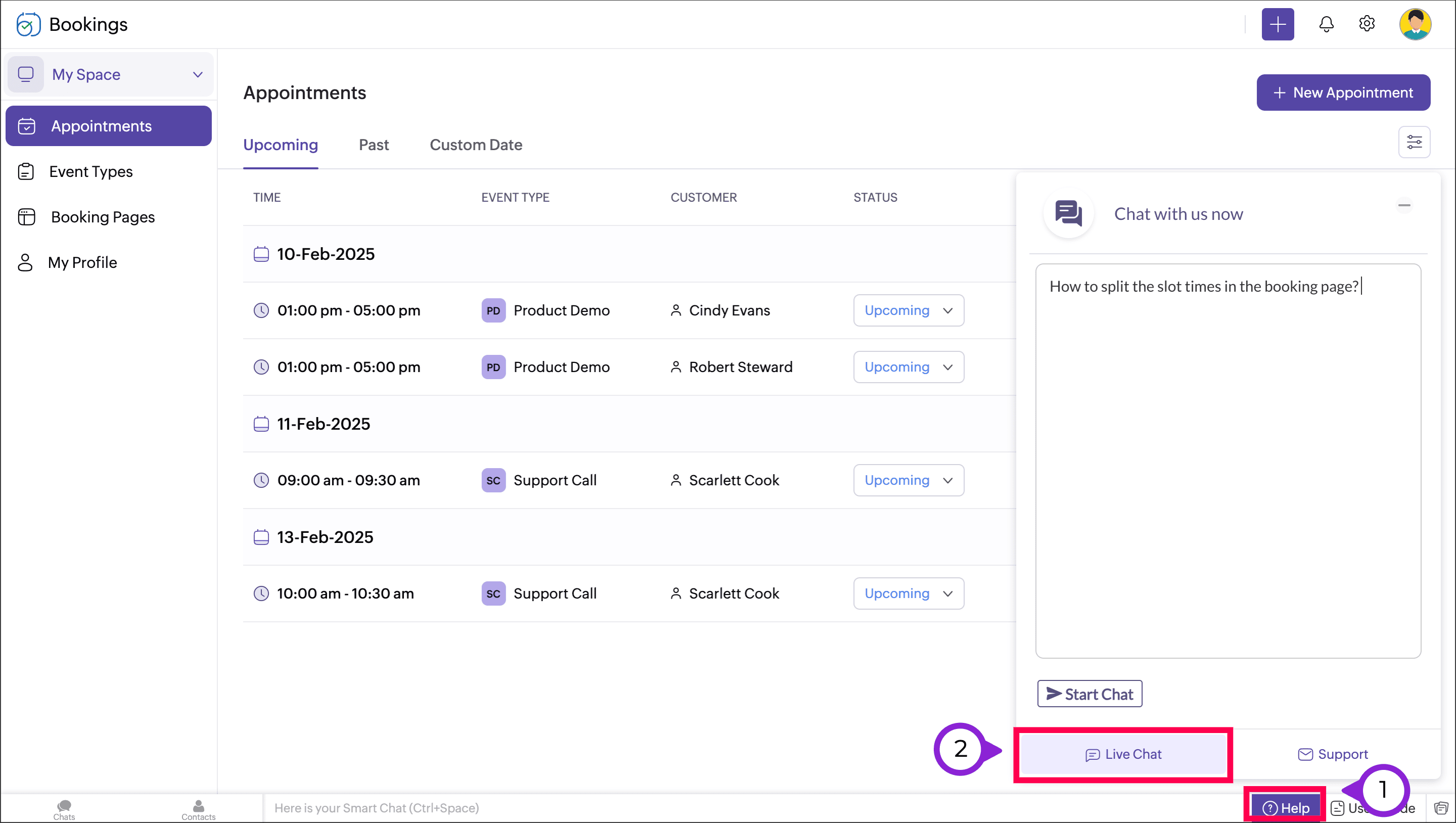Open settings gear icon in header

1367,24
